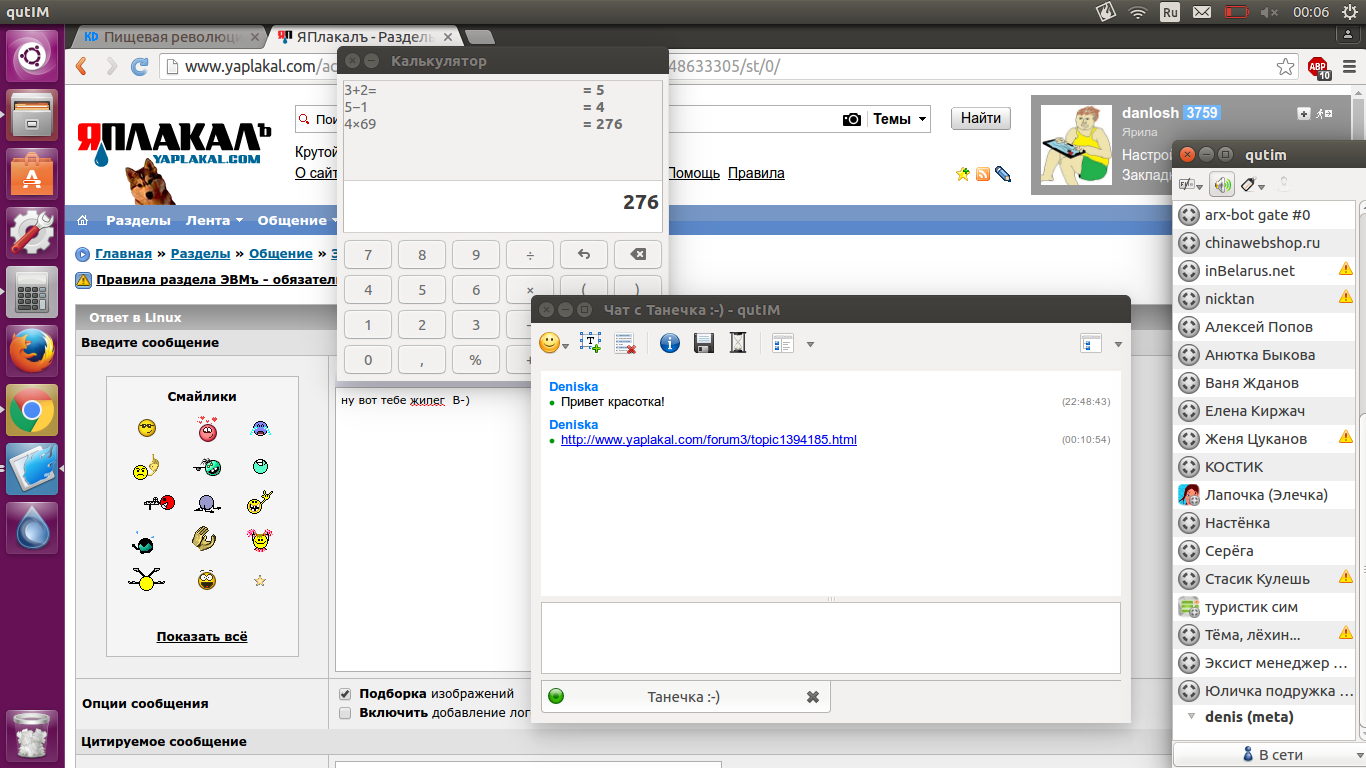Click Показать всё under smileys
The width and height of the screenshot is (1366, 768).
(x=202, y=637)
